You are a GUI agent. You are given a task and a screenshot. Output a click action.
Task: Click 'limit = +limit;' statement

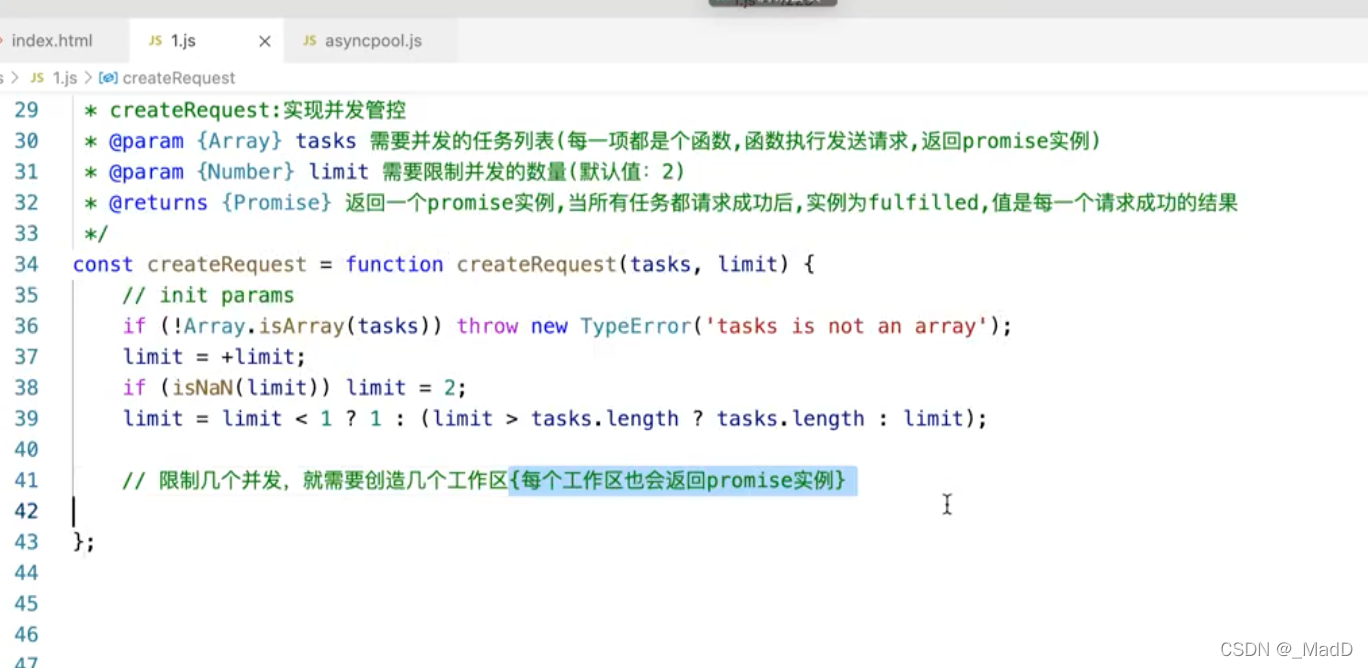214,357
